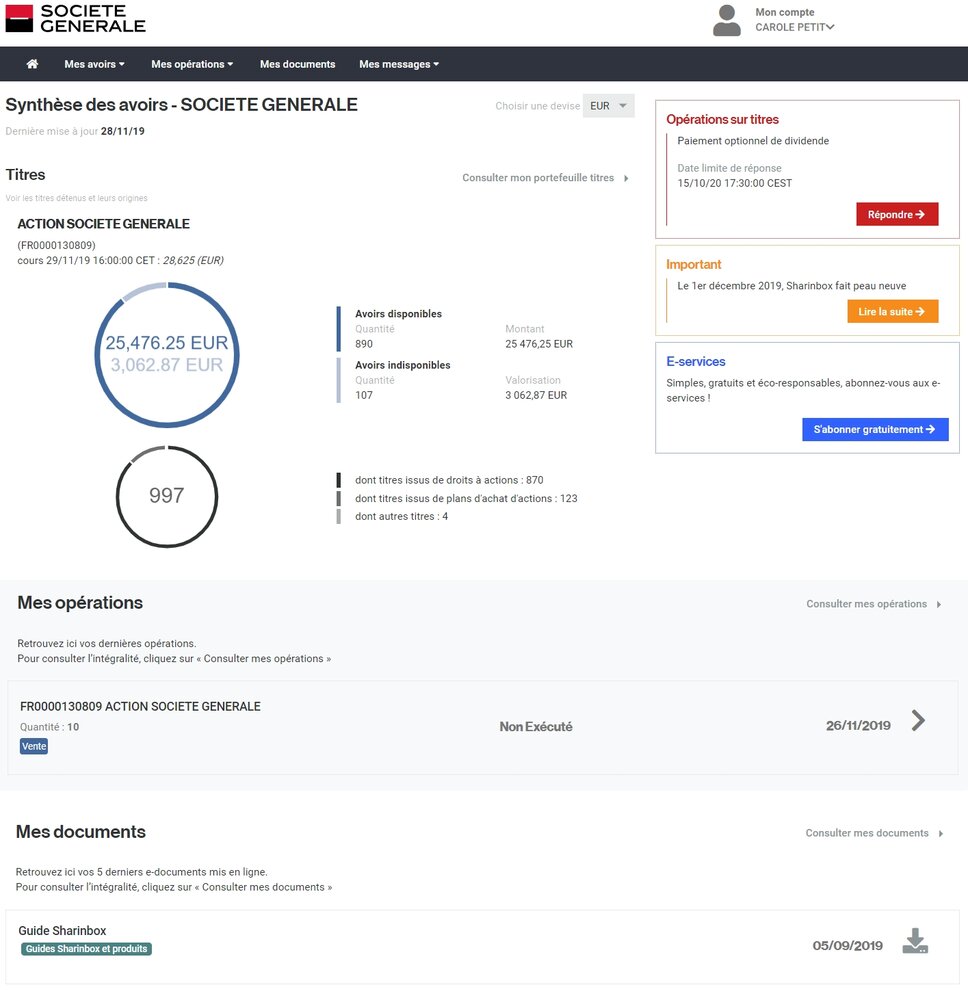Click the home icon in navigation bar
This screenshot has height=1000, width=968.
tap(32, 64)
